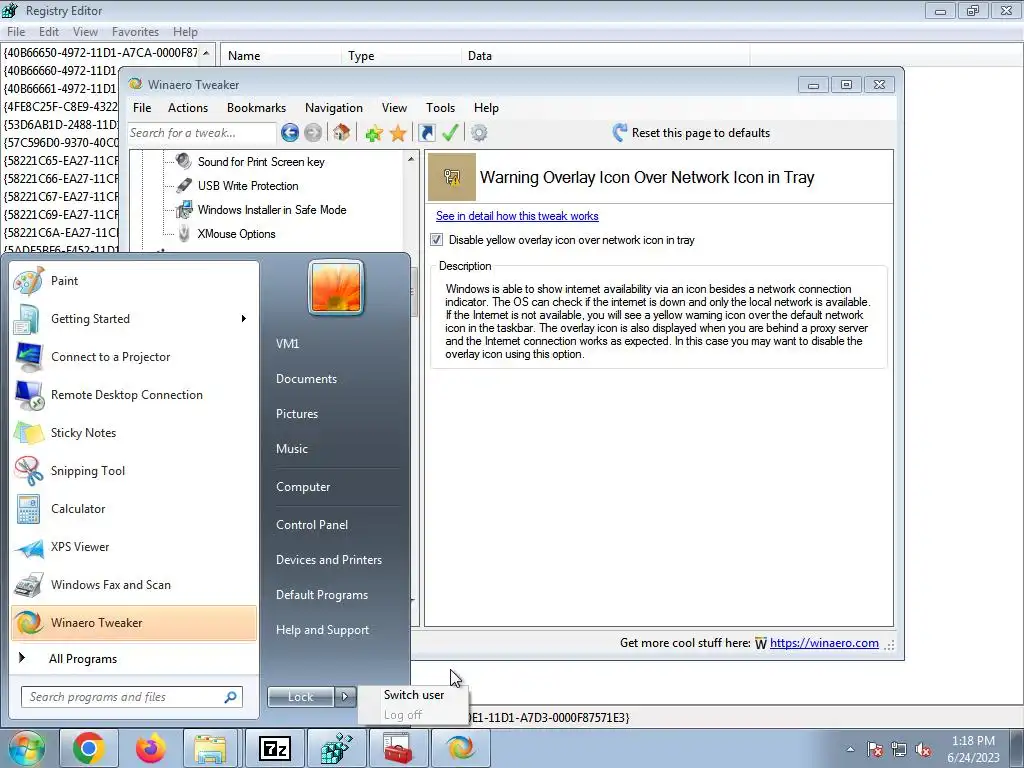Open the Tools menu in Winaero Tweaker
Viewport: 1024px width, 768px height.
coord(440,108)
